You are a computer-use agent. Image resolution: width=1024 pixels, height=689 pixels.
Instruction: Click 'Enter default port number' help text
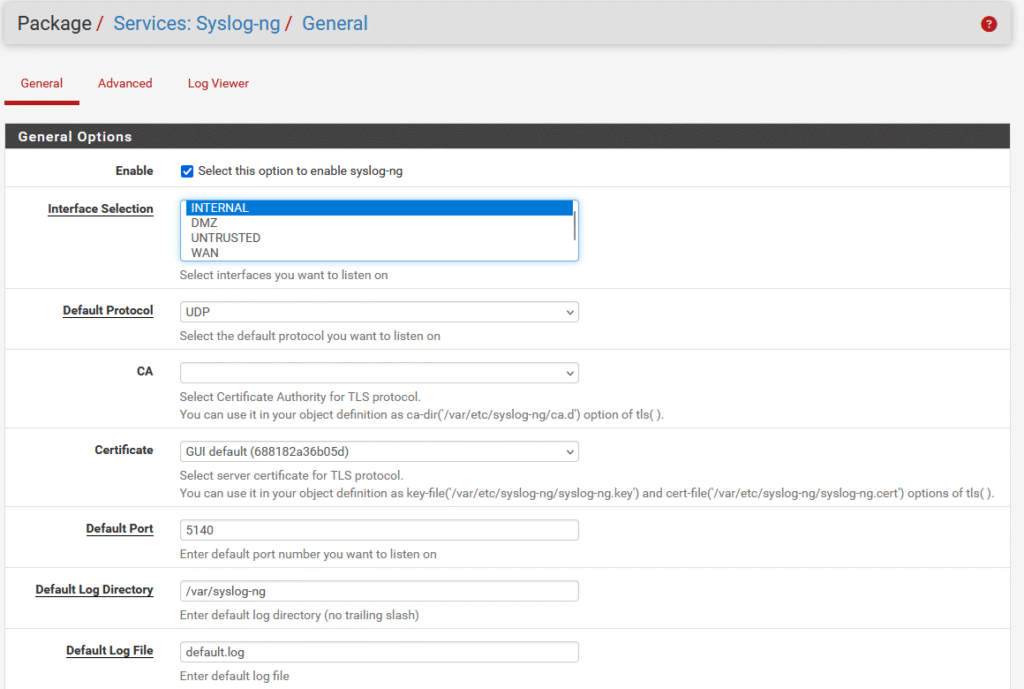(x=308, y=554)
